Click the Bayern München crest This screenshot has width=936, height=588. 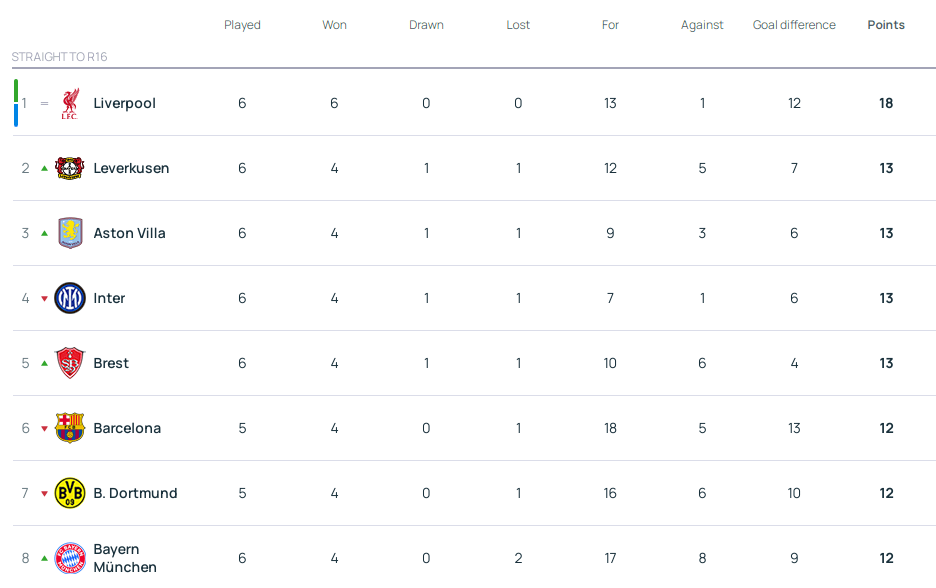(x=69, y=558)
